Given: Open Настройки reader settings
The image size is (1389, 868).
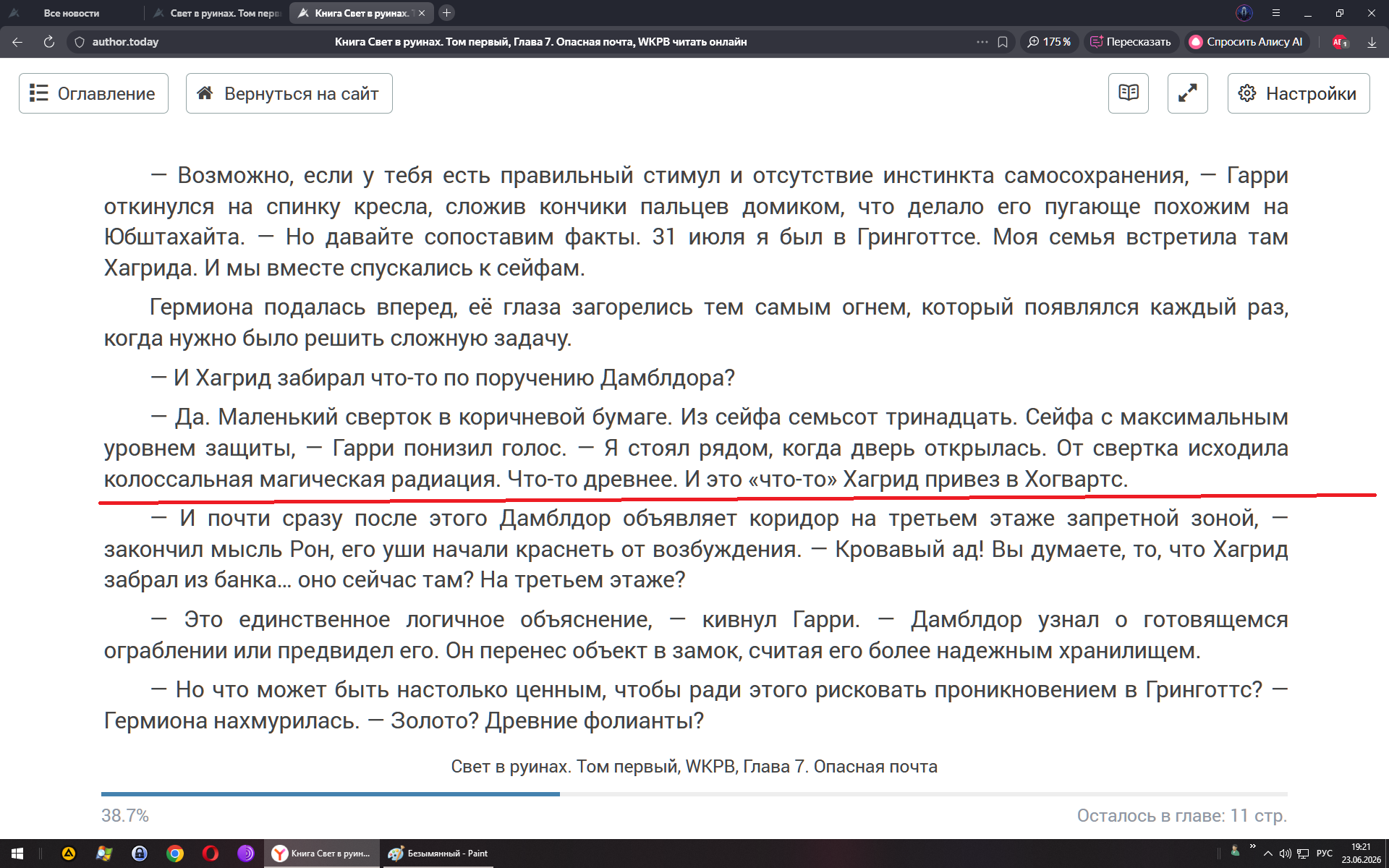Looking at the screenshot, I should click(x=1298, y=93).
